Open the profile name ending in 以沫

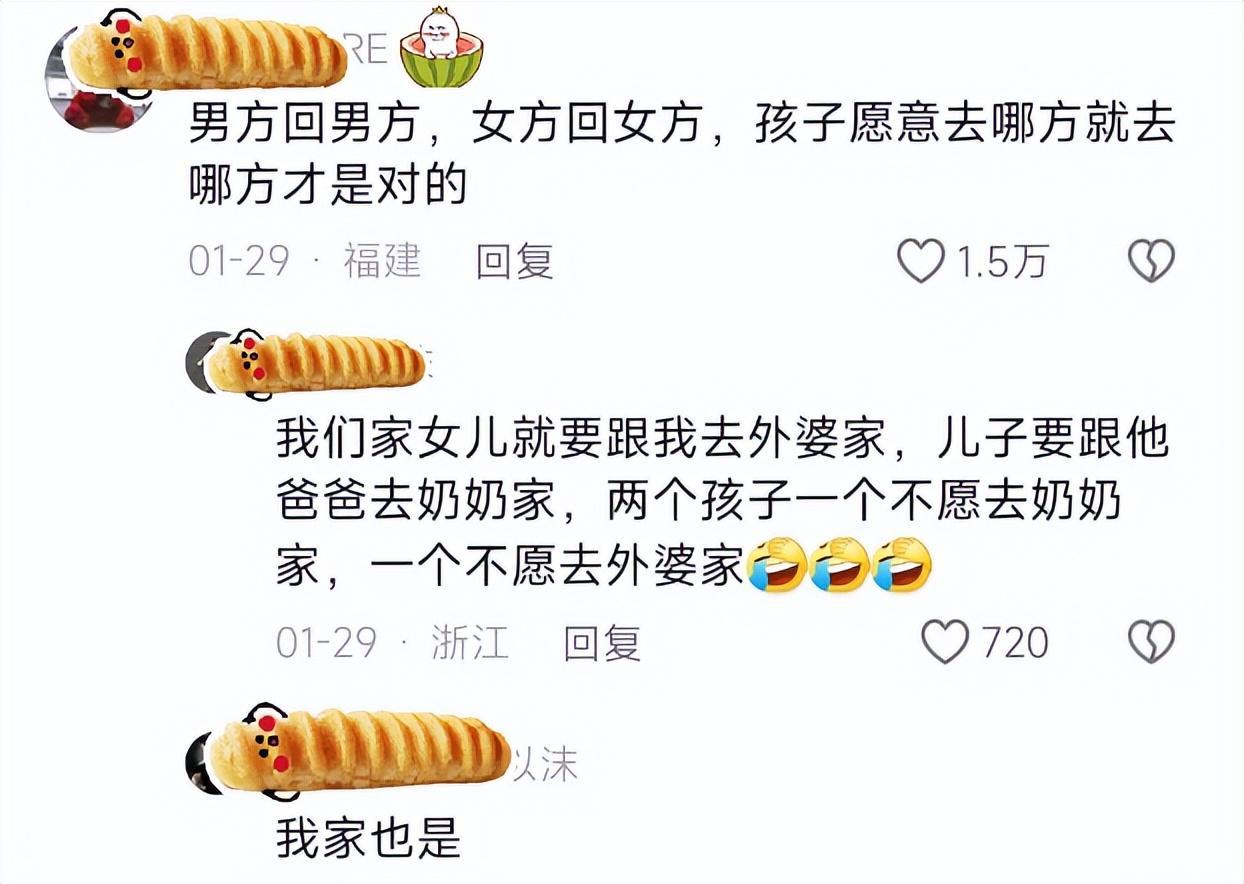(x=545, y=765)
